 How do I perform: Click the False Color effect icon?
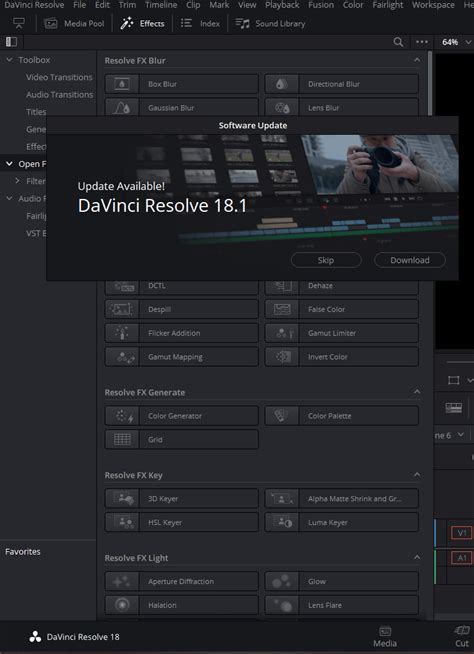tap(282, 309)
